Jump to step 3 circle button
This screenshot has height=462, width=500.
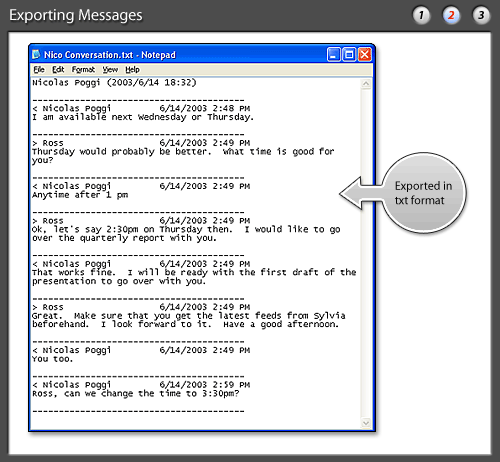[481, 15]
